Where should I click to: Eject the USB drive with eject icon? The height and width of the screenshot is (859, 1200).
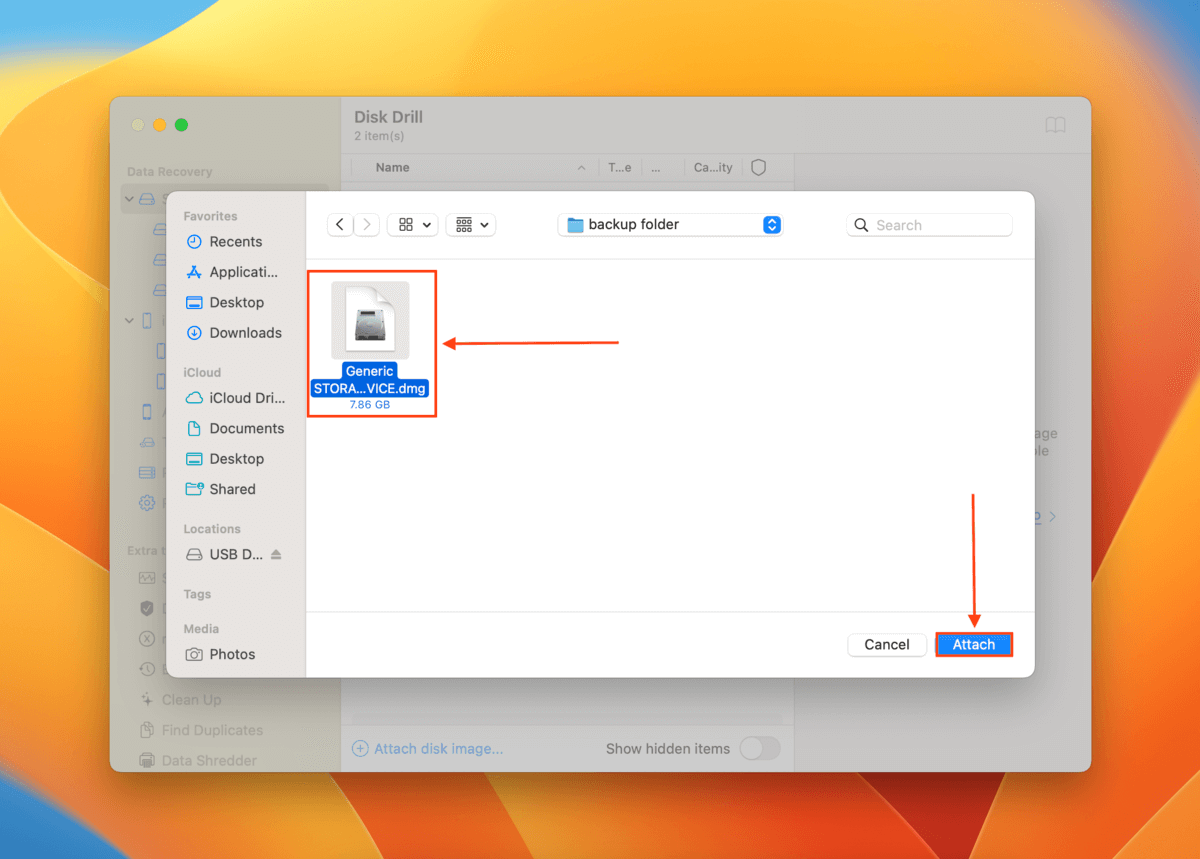tap(276, 554)
